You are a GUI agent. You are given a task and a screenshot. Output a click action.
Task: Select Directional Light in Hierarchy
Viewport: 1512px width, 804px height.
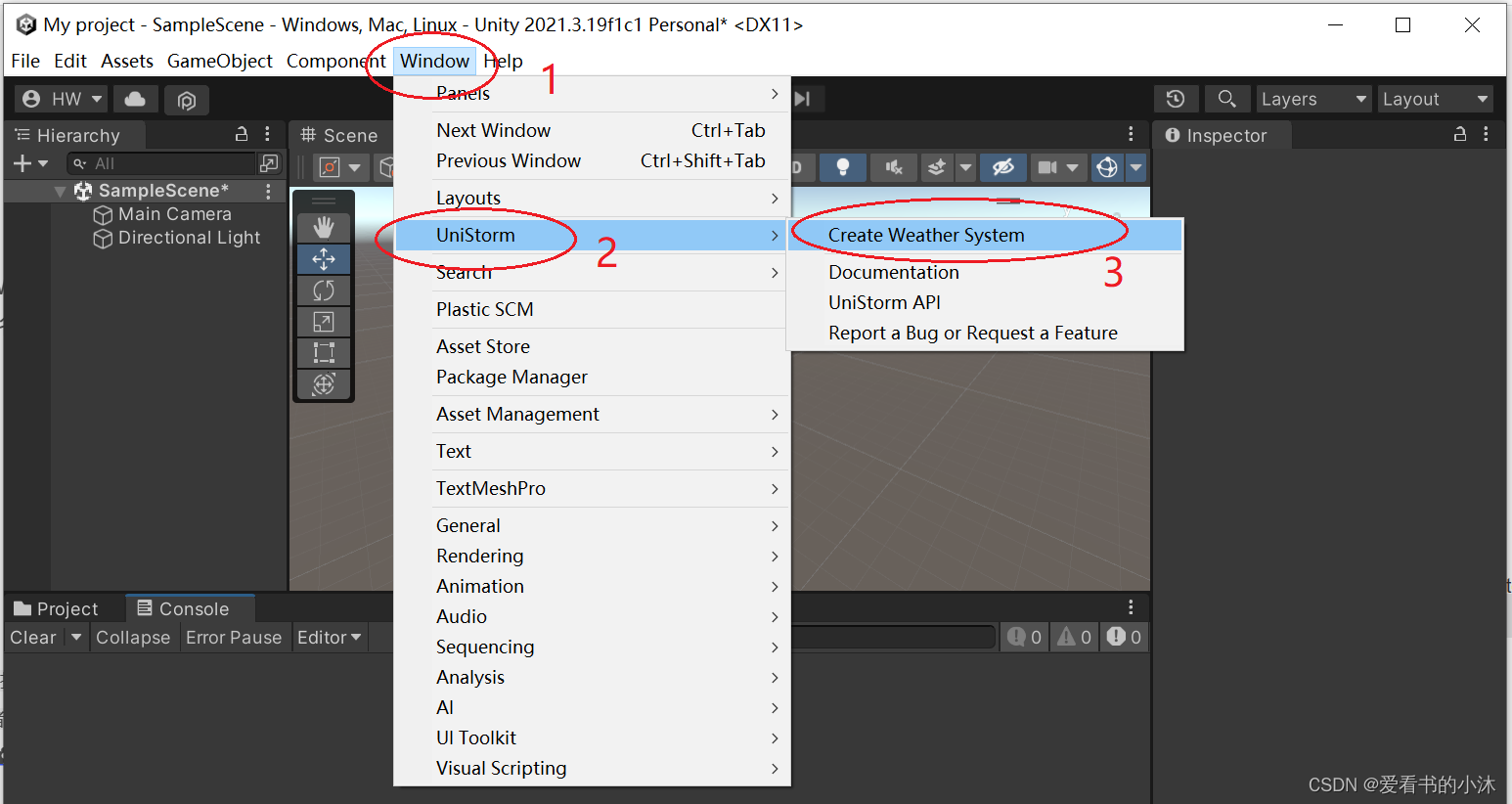click(x=177, y=238)
